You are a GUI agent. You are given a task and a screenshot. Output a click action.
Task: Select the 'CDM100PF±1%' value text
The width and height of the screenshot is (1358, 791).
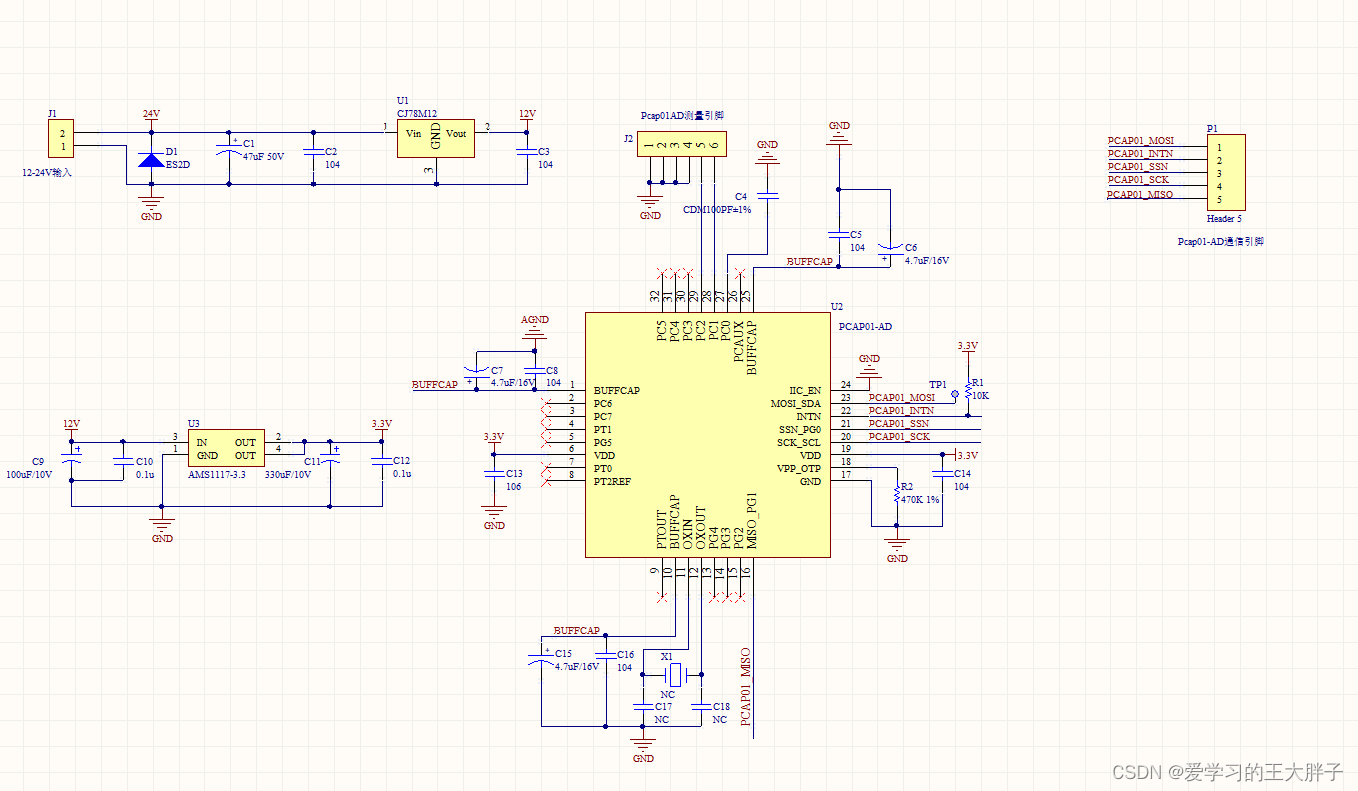click(717, 210)
